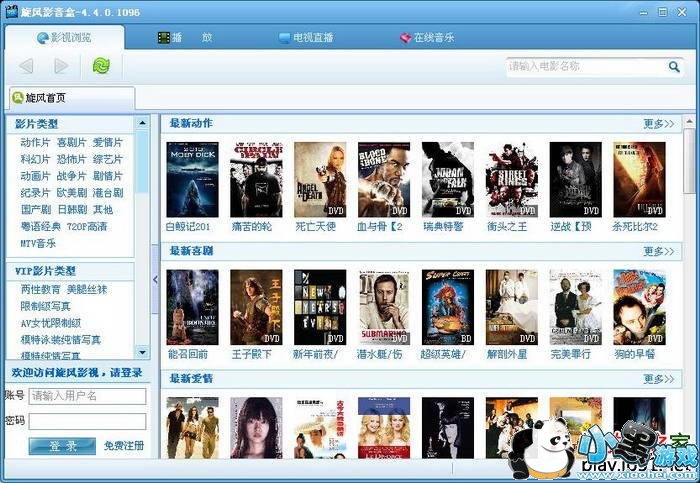Open the 狗的早餐 movie poster
This screenshot has width=700, height=483.
pyautogui.click(x=639, y=307)
